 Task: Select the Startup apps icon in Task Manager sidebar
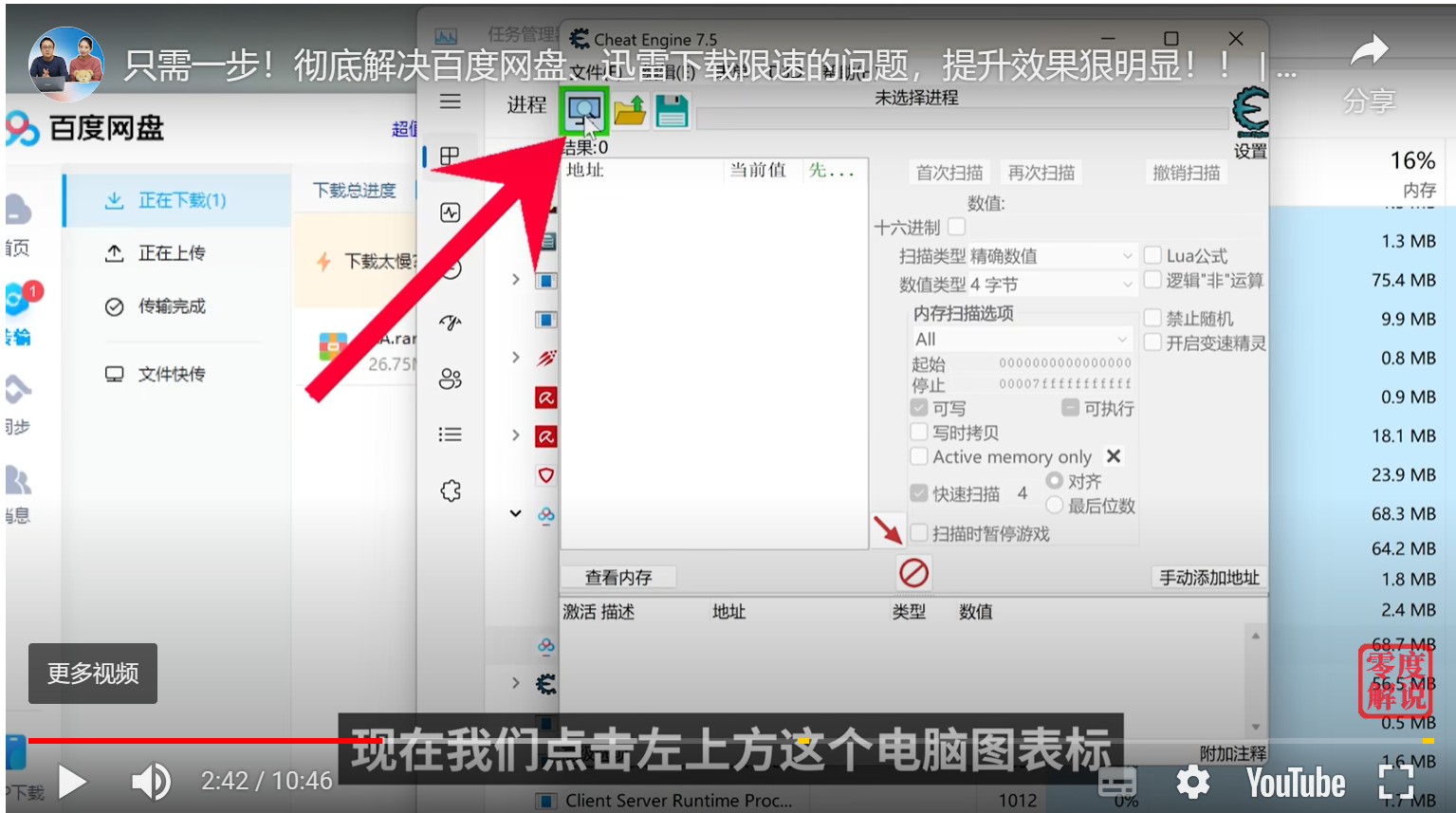coord(451,323)
